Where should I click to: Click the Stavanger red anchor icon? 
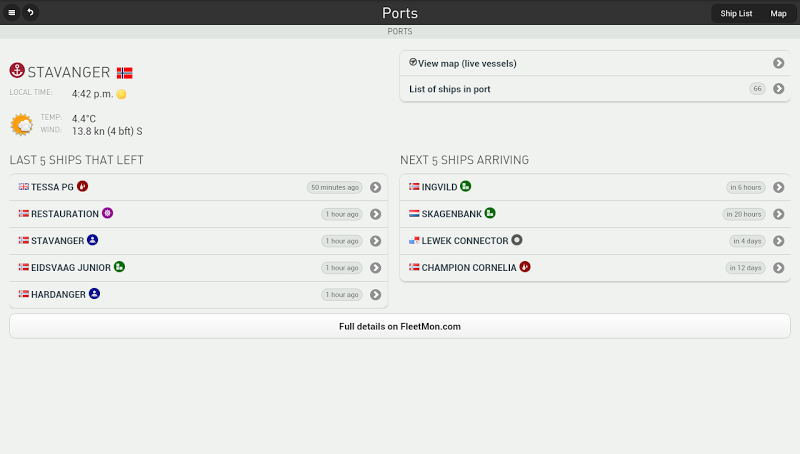click(17, 71)
